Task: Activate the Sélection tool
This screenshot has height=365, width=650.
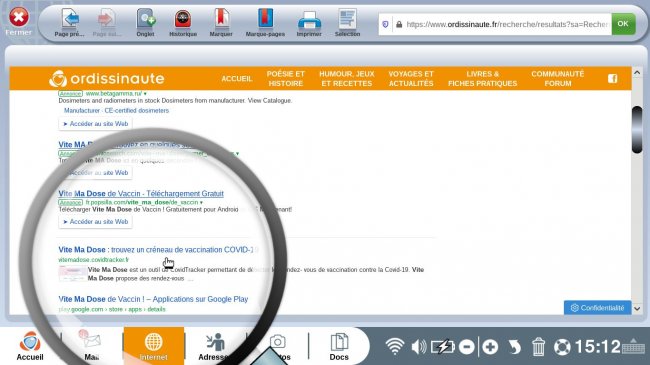Action: [347, 22]
